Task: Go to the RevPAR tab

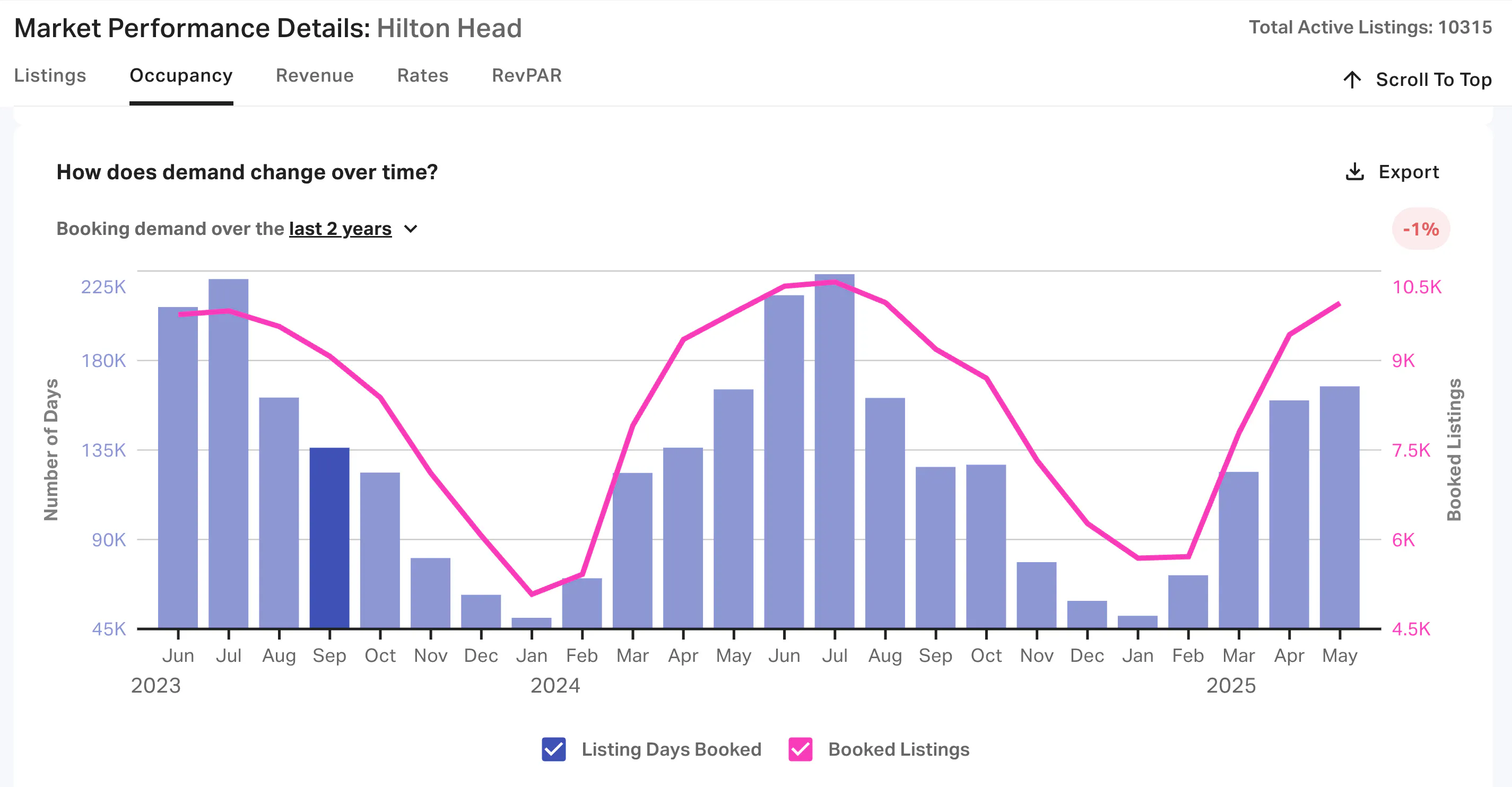Action: [x=526, y=75]
